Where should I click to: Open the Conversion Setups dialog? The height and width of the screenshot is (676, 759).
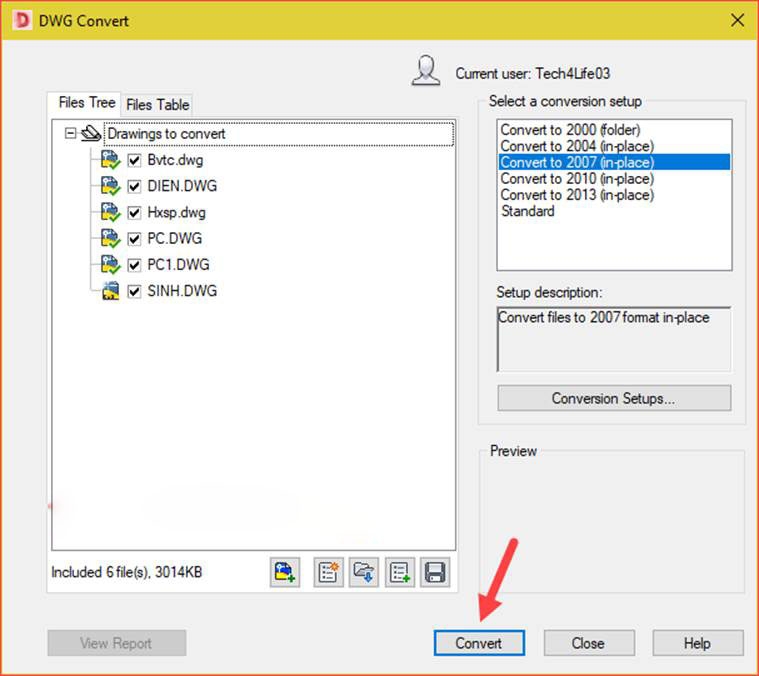coord(614,398)
